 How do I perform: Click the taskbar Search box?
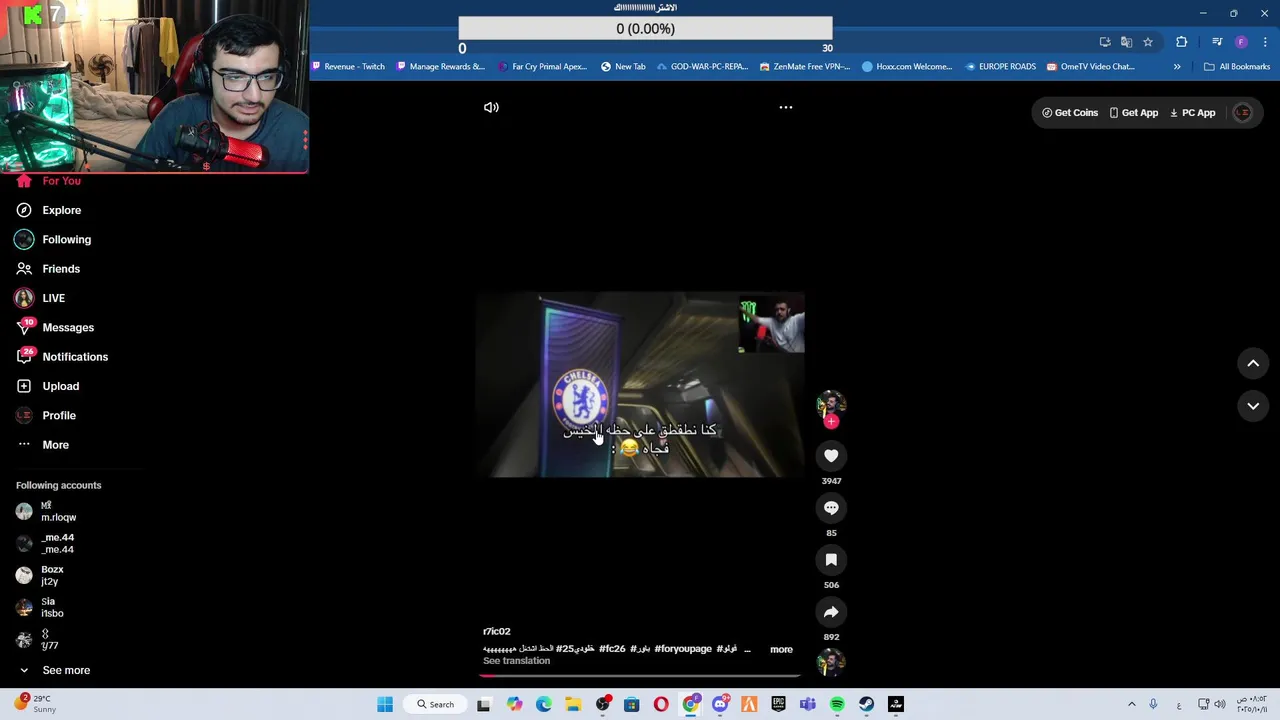click(436, 704)
